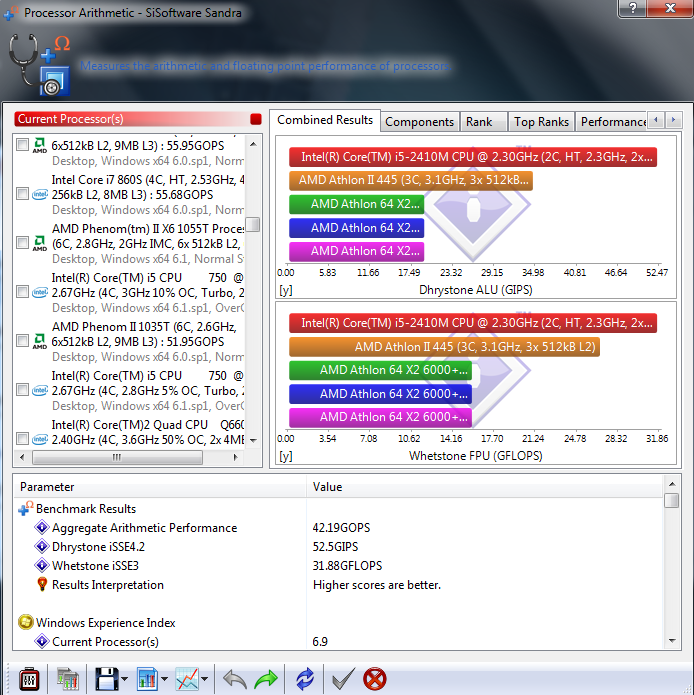
Task: Click the Intel logo beside Core2 Quad entry
Action: tap(39, 439)
